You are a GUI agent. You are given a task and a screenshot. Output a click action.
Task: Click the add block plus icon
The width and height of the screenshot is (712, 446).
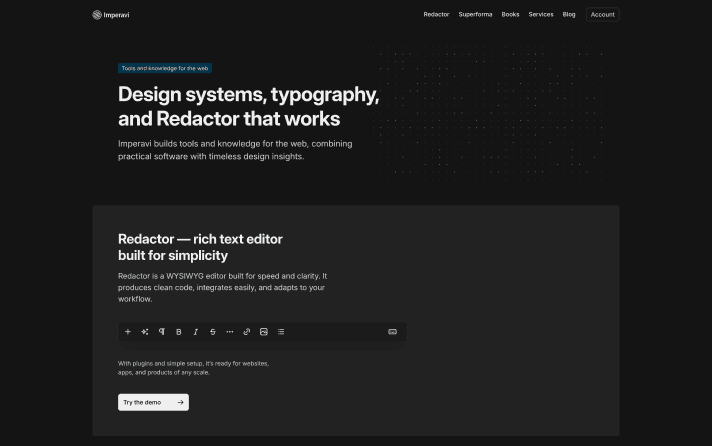click(x=128, y=332)
